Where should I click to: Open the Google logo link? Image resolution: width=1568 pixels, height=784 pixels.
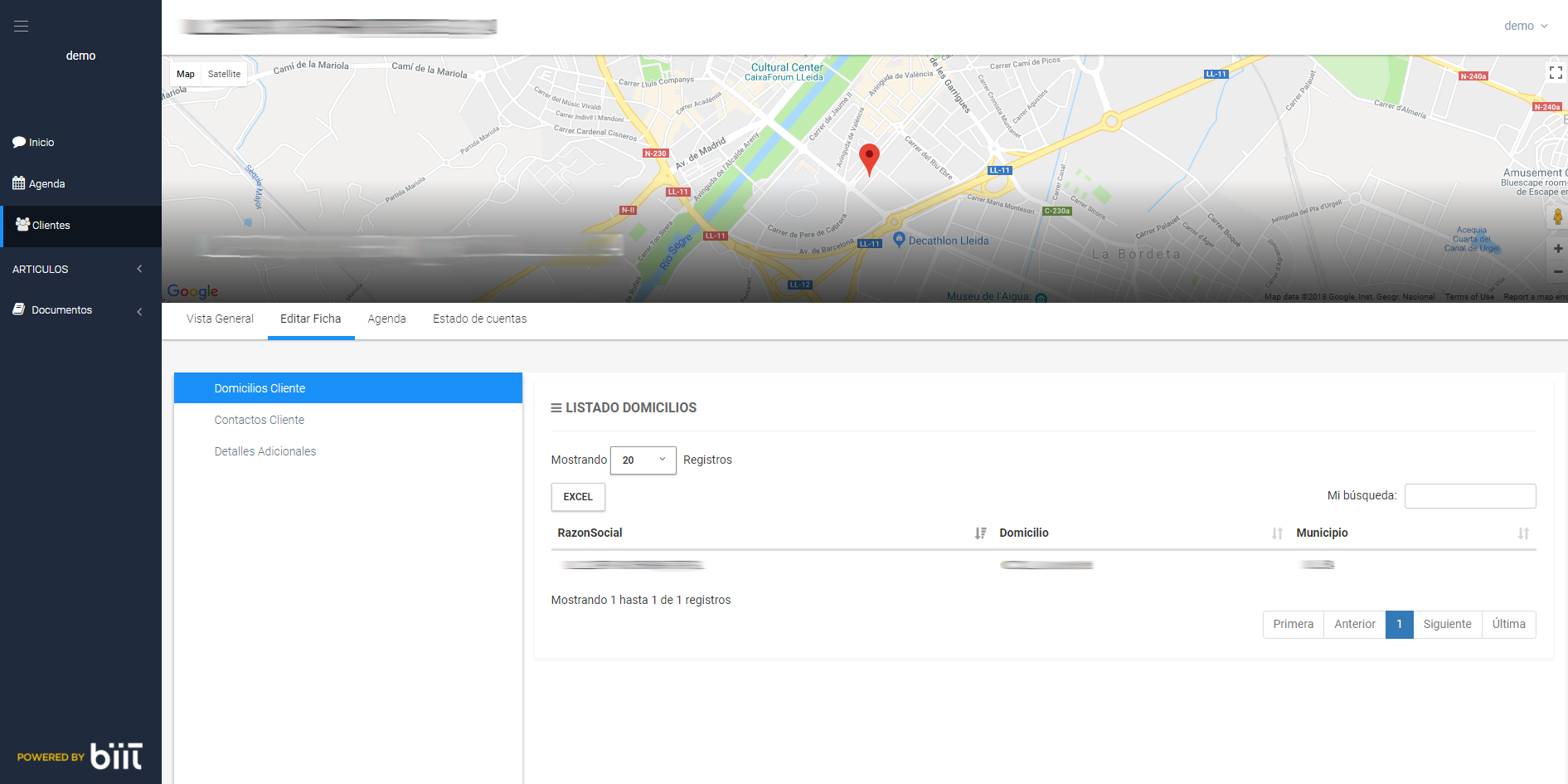pos(192,291)
